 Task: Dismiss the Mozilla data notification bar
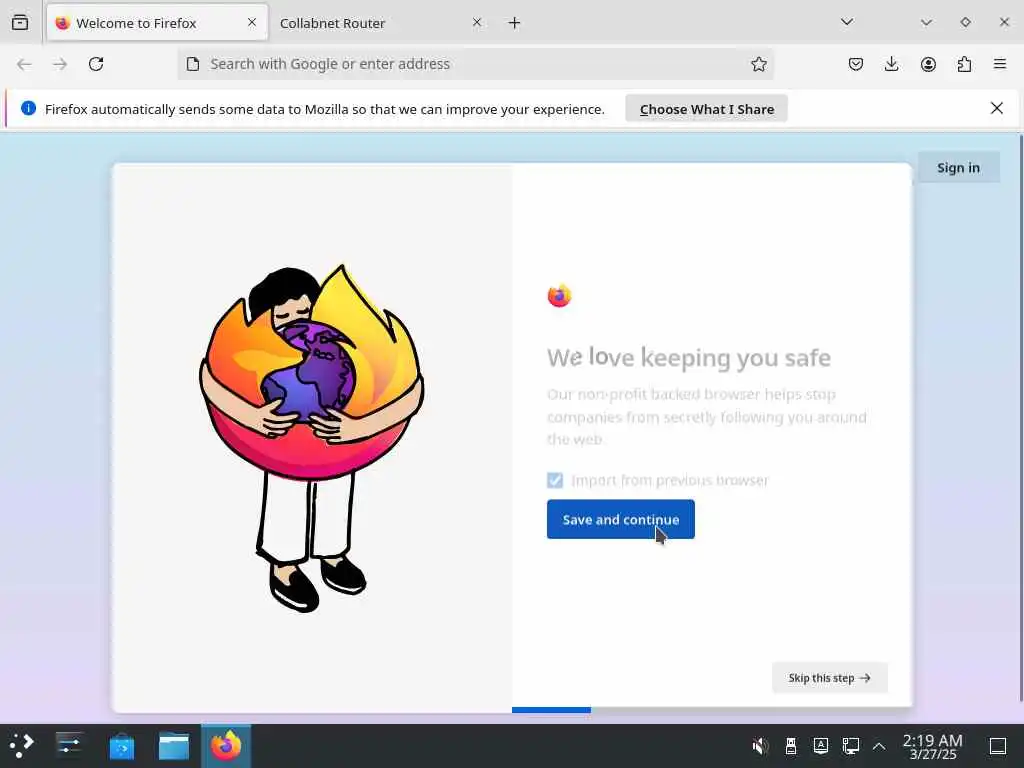coord(997,108)
